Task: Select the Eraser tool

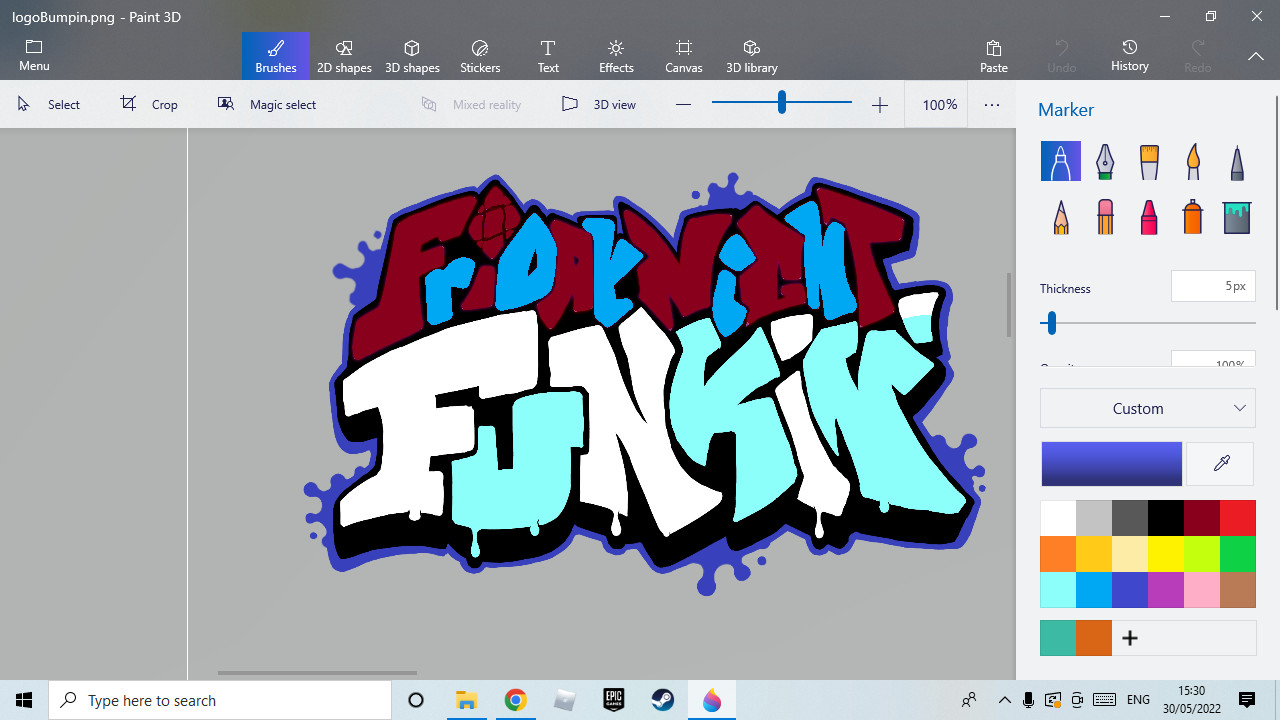Action: click(1105, 216)
